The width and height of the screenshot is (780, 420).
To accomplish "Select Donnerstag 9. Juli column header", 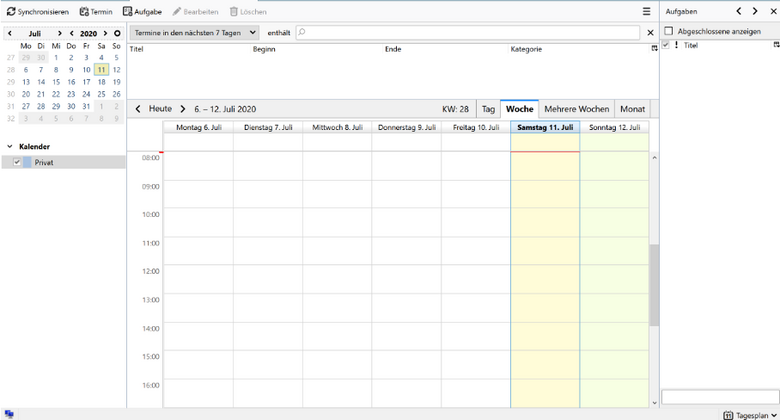I will pos(406,127).
